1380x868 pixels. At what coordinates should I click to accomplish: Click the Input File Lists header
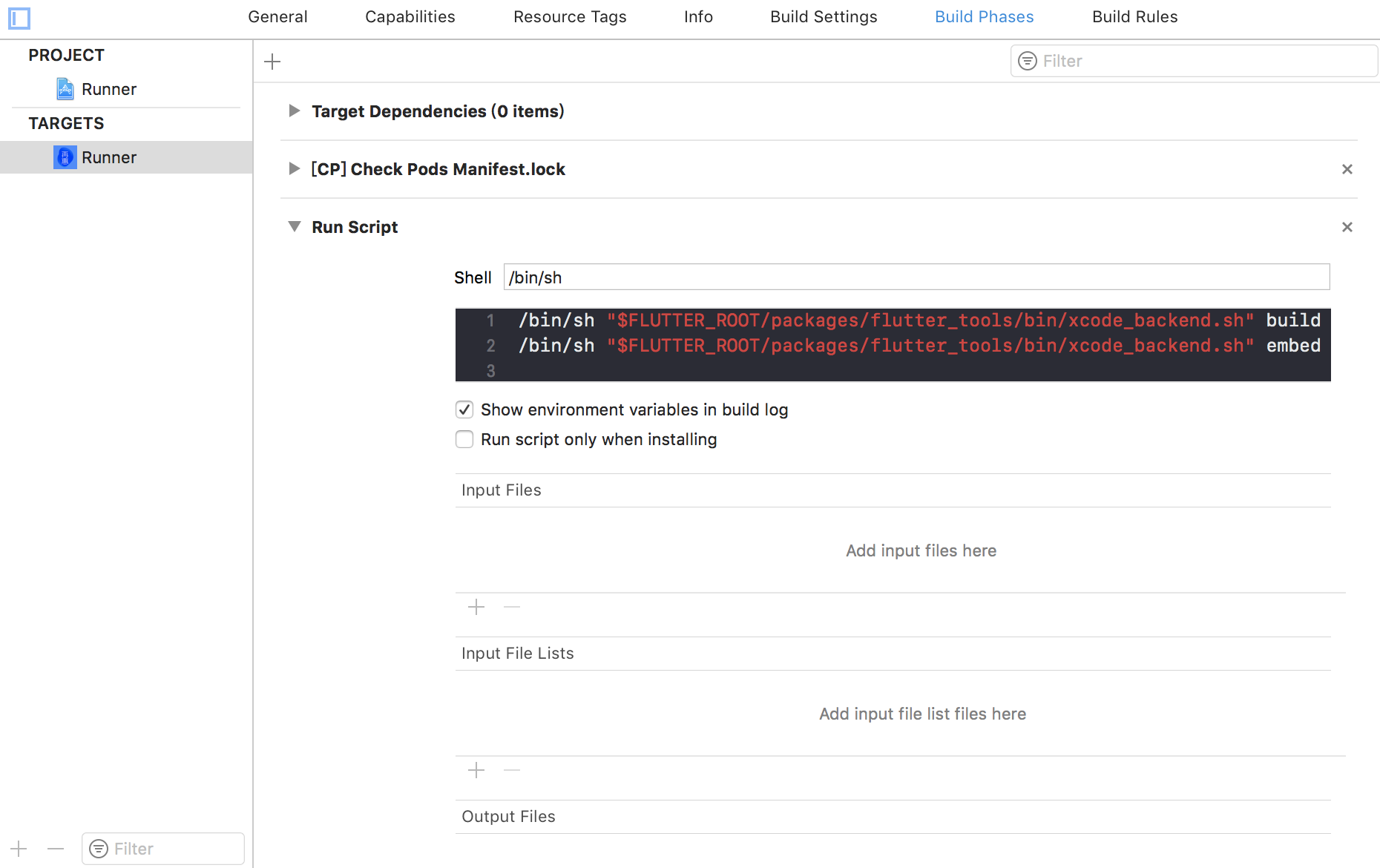coord(517,653)
